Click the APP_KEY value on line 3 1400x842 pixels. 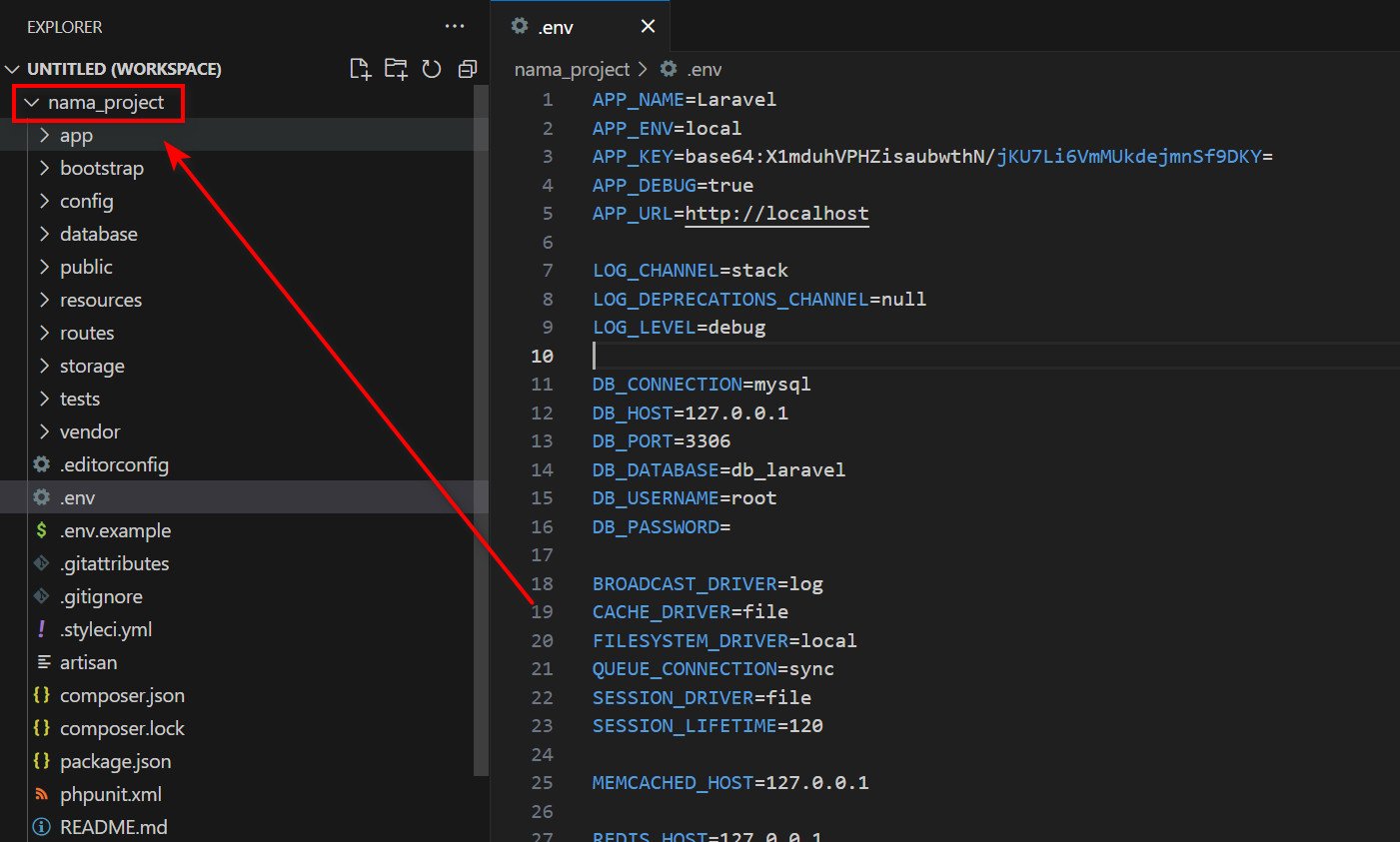[978, 157]
